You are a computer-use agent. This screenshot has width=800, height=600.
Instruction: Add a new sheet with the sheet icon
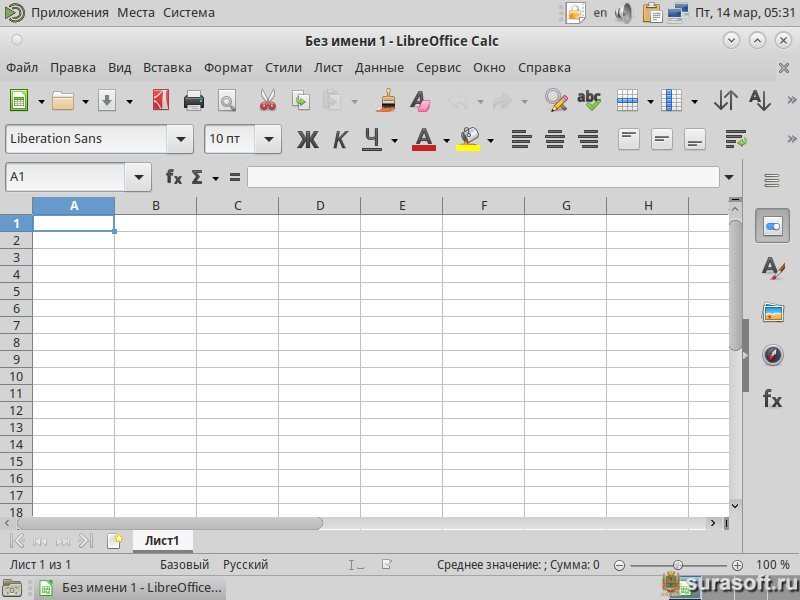point(115,541)
